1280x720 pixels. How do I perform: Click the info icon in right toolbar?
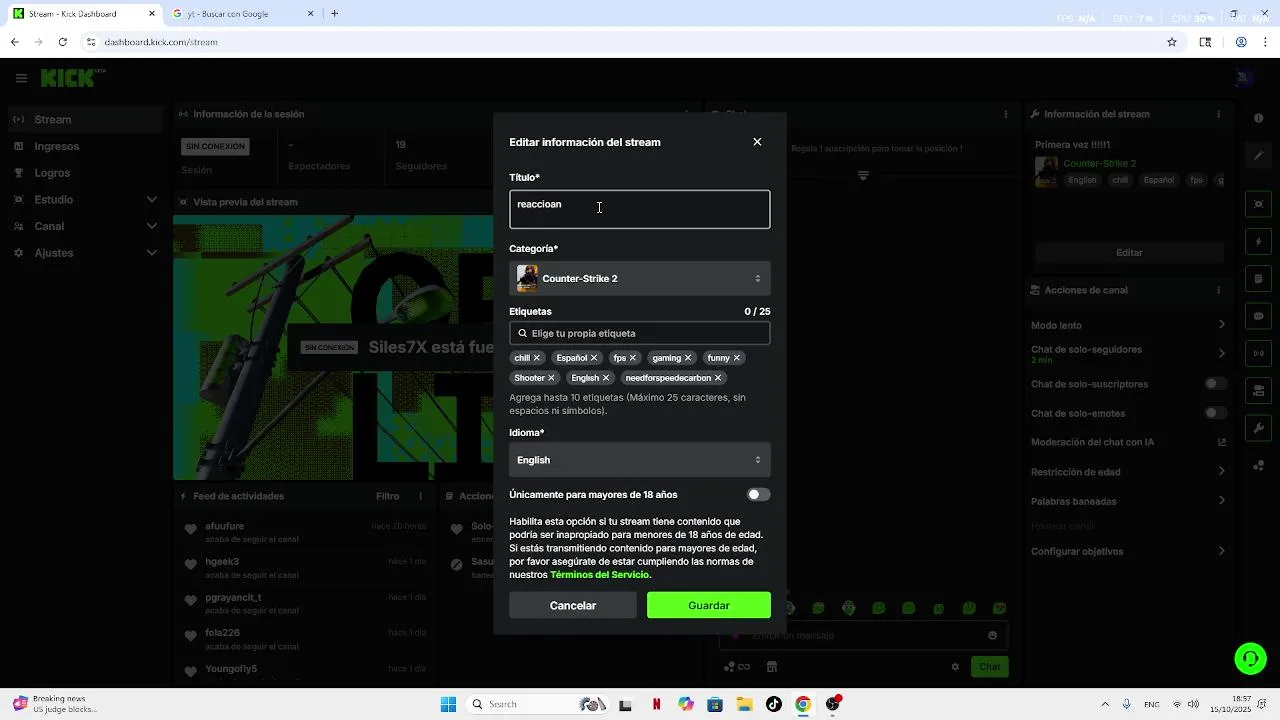pyautogui.click(x=1259, y=119)
